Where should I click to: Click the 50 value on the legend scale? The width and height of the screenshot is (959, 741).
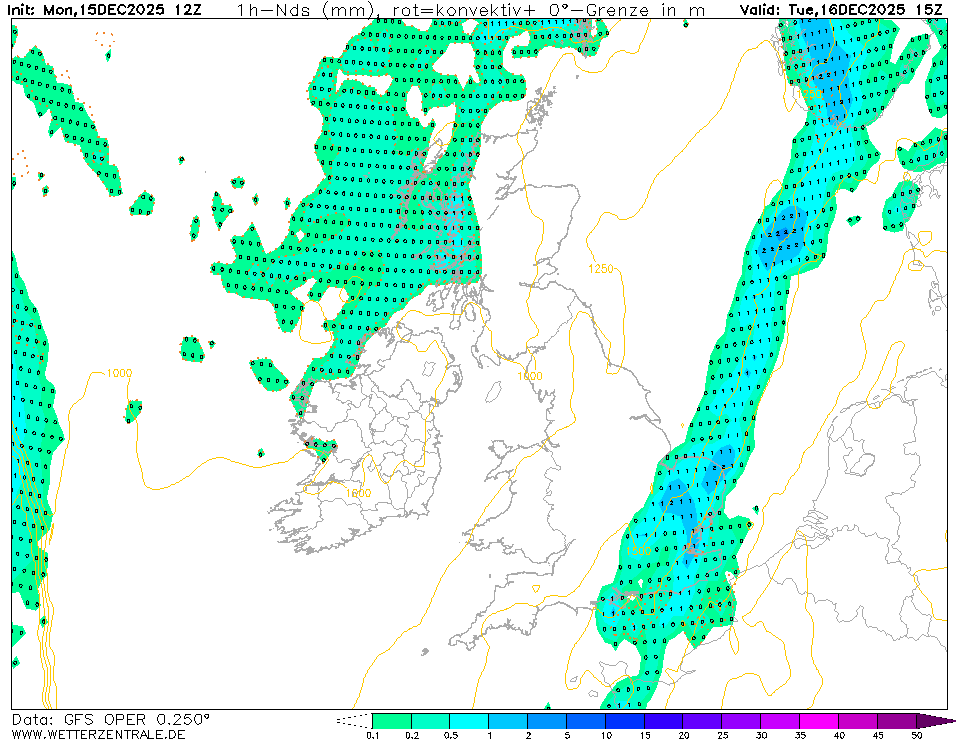pyautogui.click(x=916, y=735)
